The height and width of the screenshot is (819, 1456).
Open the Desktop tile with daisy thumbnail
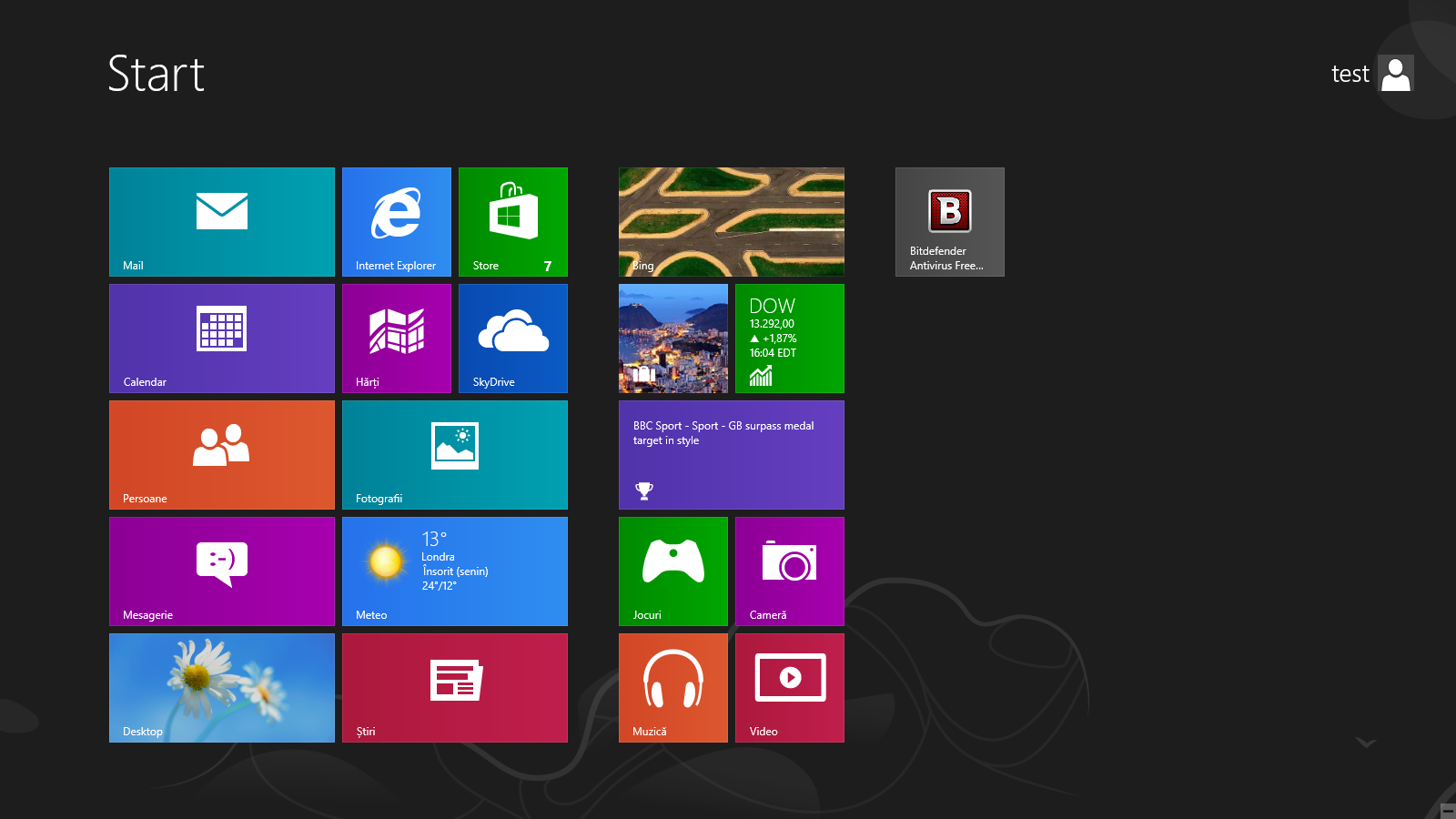222,688
